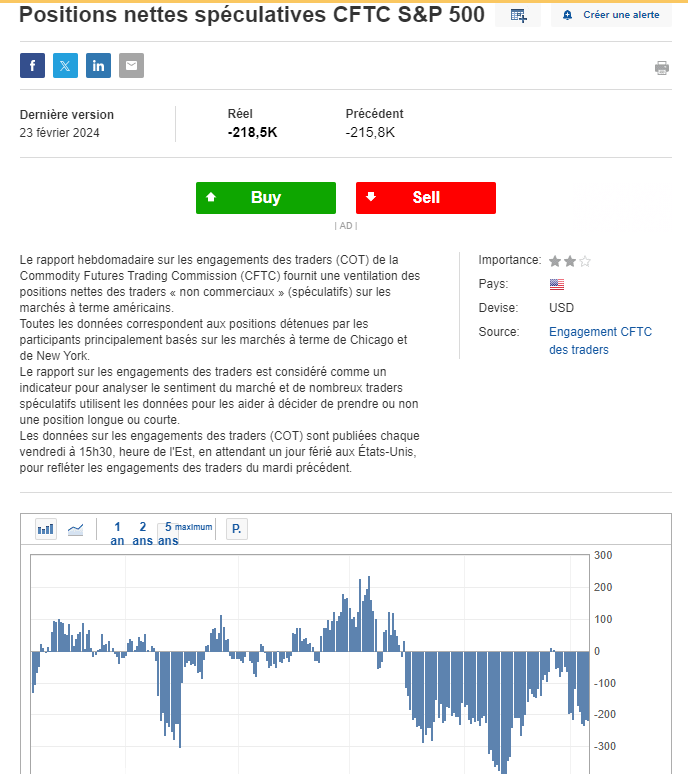Screen dimensions: 688x774
Task: Click the AD label under buttons
Action: pos(346,226)
